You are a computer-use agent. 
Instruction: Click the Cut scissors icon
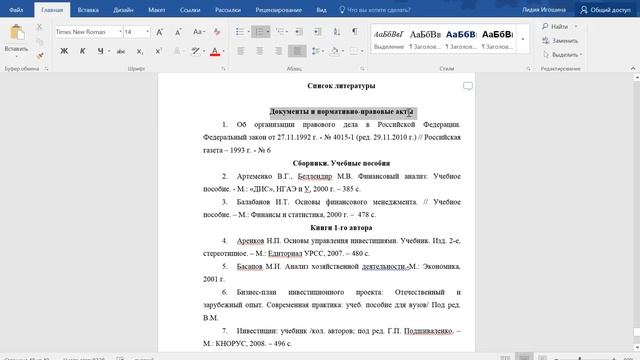[39, 27]
